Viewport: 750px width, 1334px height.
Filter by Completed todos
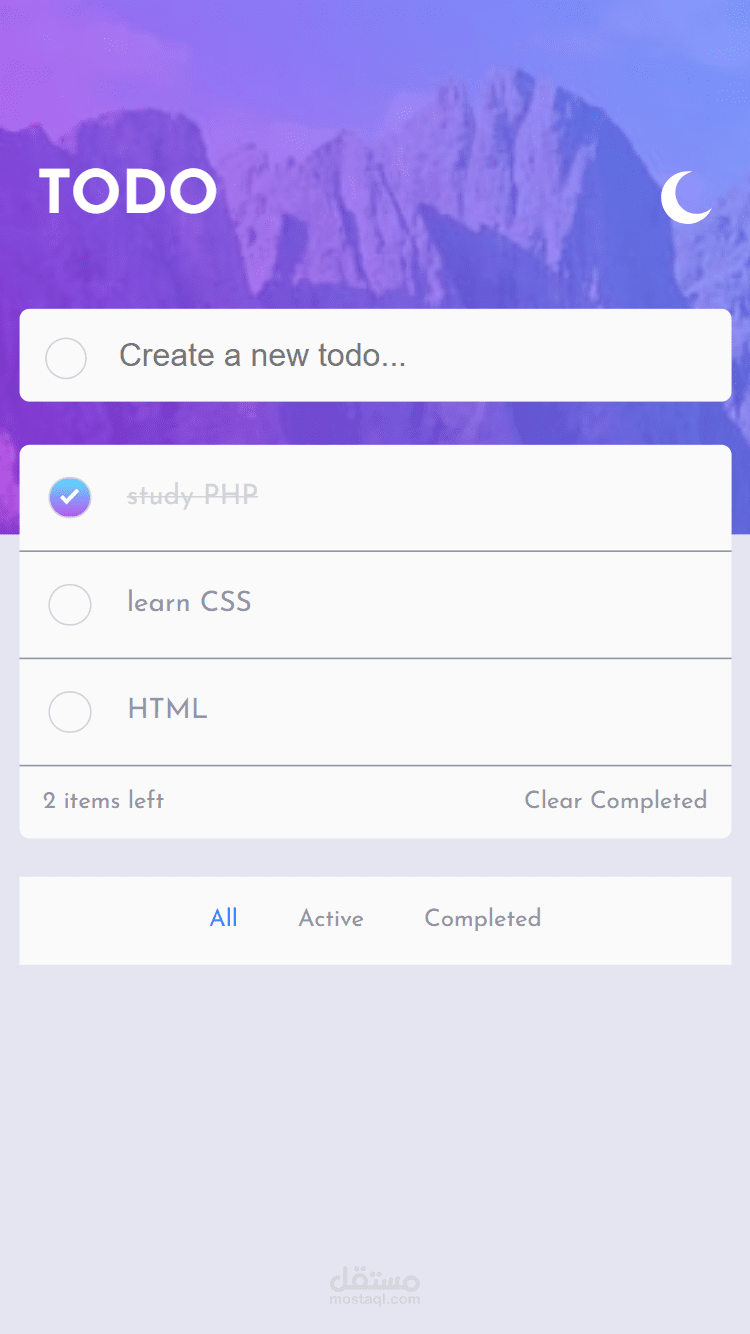[483, 918]
